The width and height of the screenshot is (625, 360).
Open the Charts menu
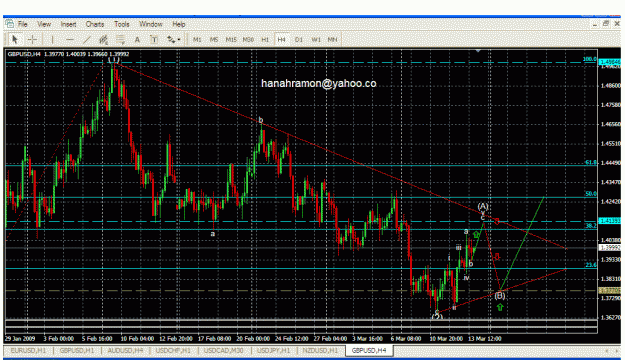[x=95, y=24]
